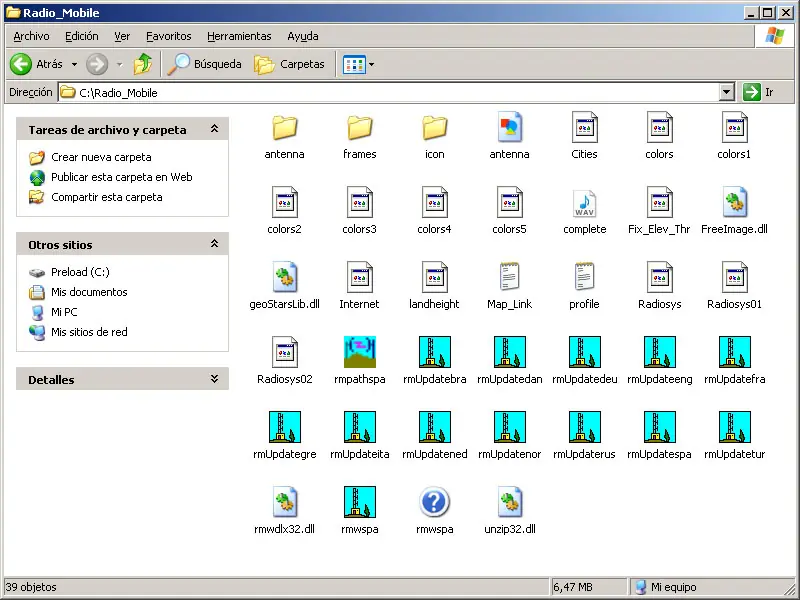Select the rmUpdategre icon
The width and height of the screenshot is (800, 600).
(285, 427)
